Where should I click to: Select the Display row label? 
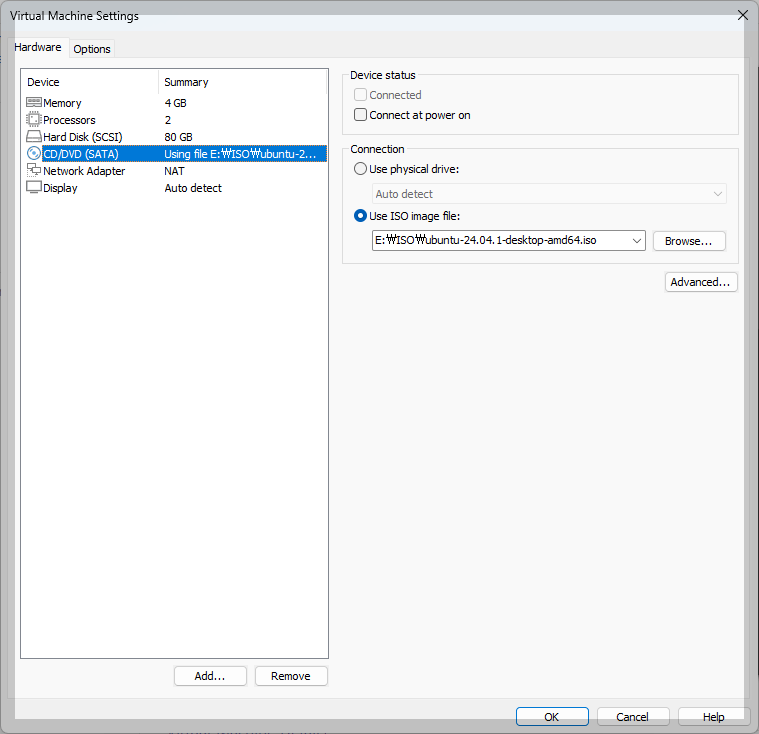60,188
